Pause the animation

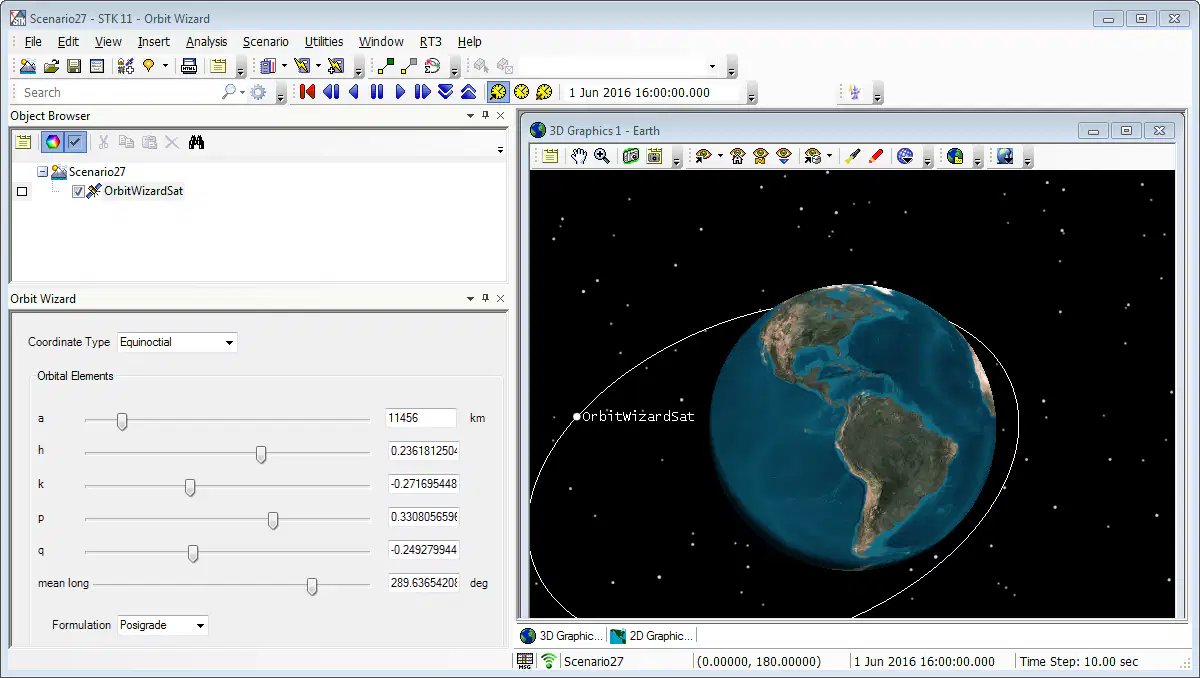click(377, 92)
